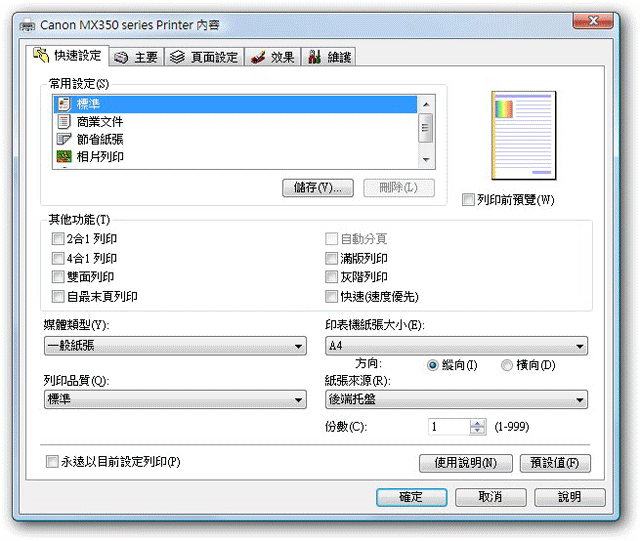Select 橫向 orientation radio button

(507, 365)
